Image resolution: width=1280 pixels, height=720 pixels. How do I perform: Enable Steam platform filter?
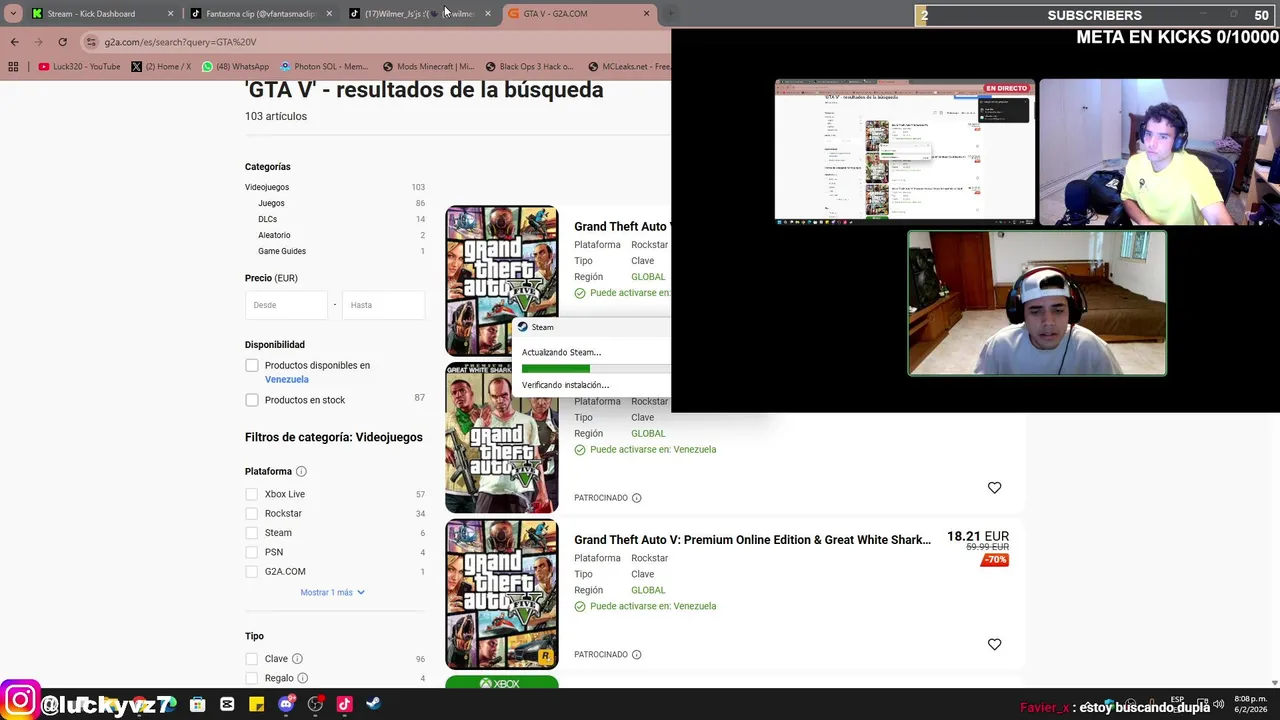tap(252, 533)
